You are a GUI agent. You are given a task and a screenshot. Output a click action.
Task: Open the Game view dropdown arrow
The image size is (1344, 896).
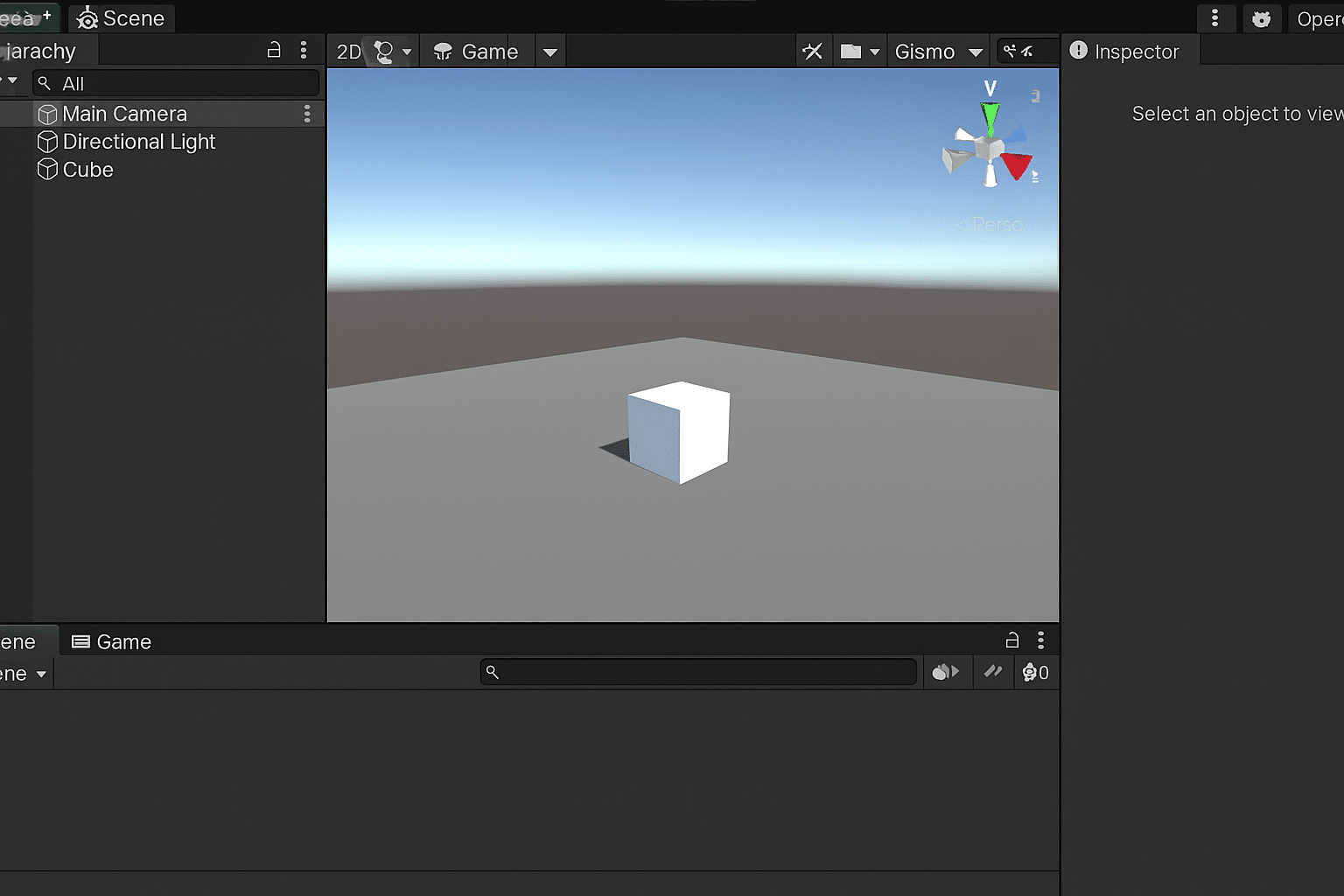[549, 51]
